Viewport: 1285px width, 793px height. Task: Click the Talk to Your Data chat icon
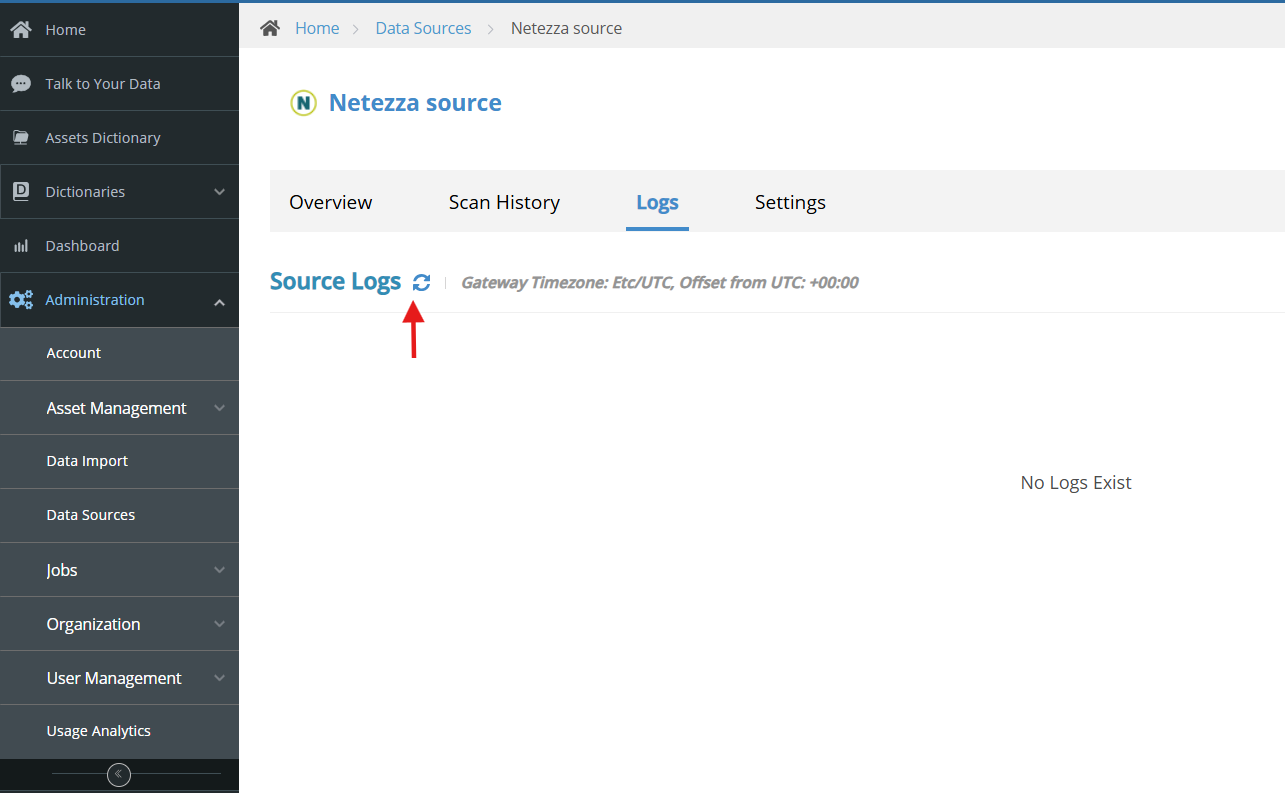click(x=21, y=84)
